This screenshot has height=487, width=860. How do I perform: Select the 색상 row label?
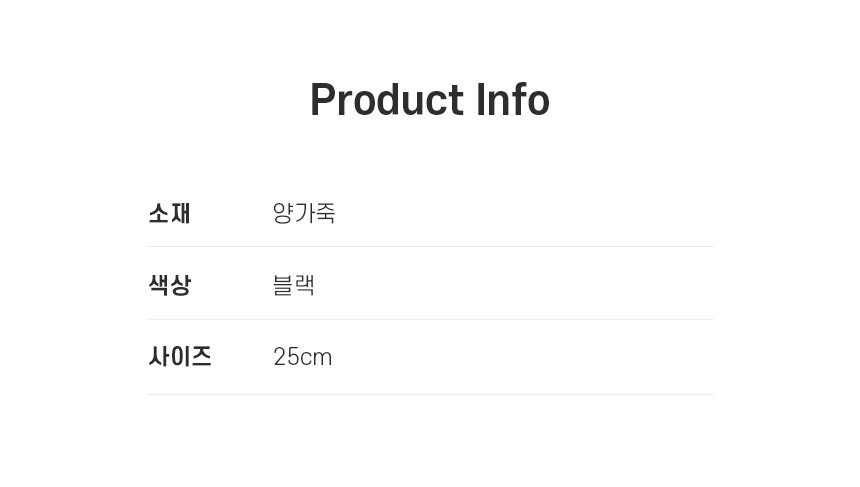[169, 285]
